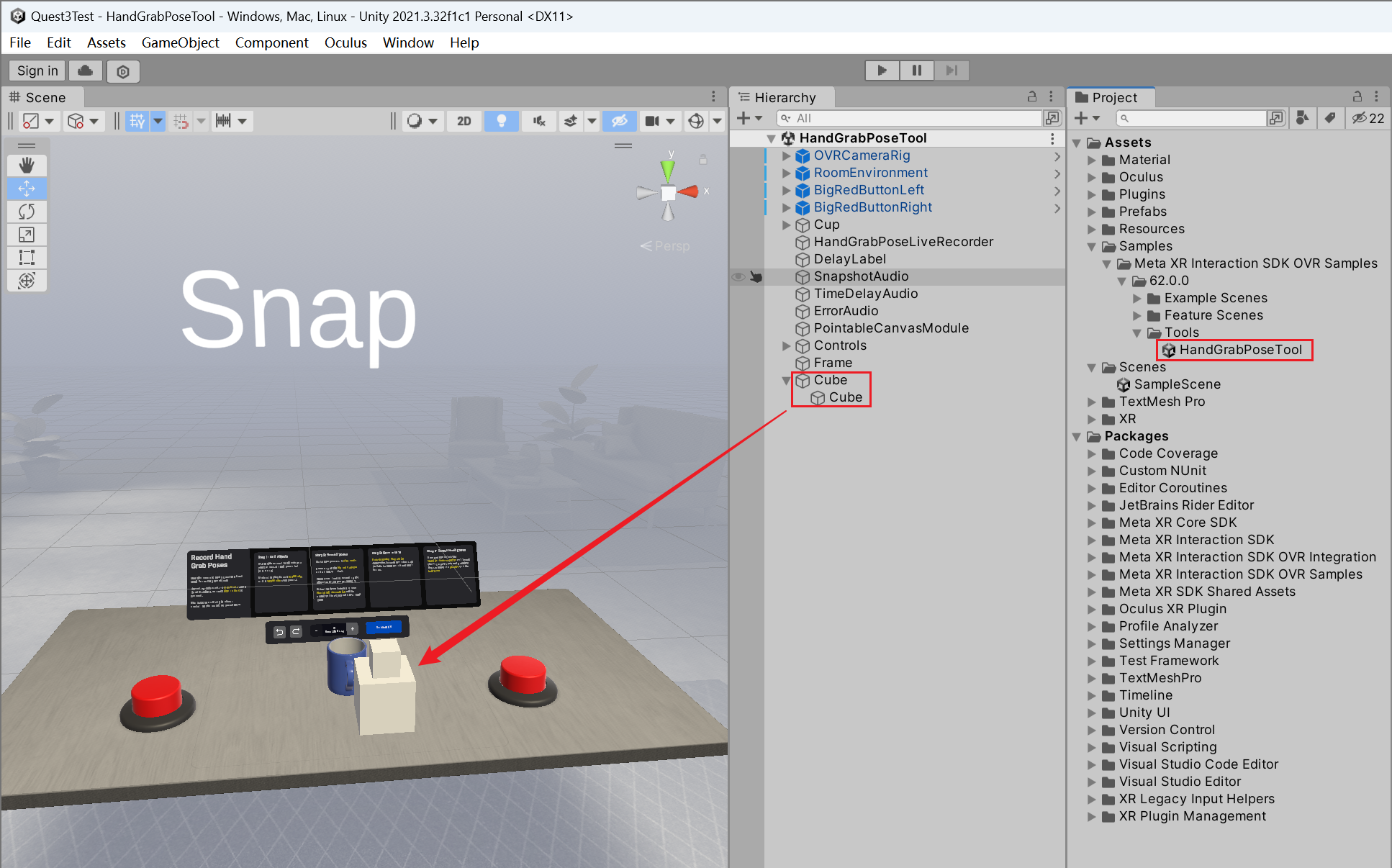Click the Play button

pyautogui.click(x=882, y=70)
